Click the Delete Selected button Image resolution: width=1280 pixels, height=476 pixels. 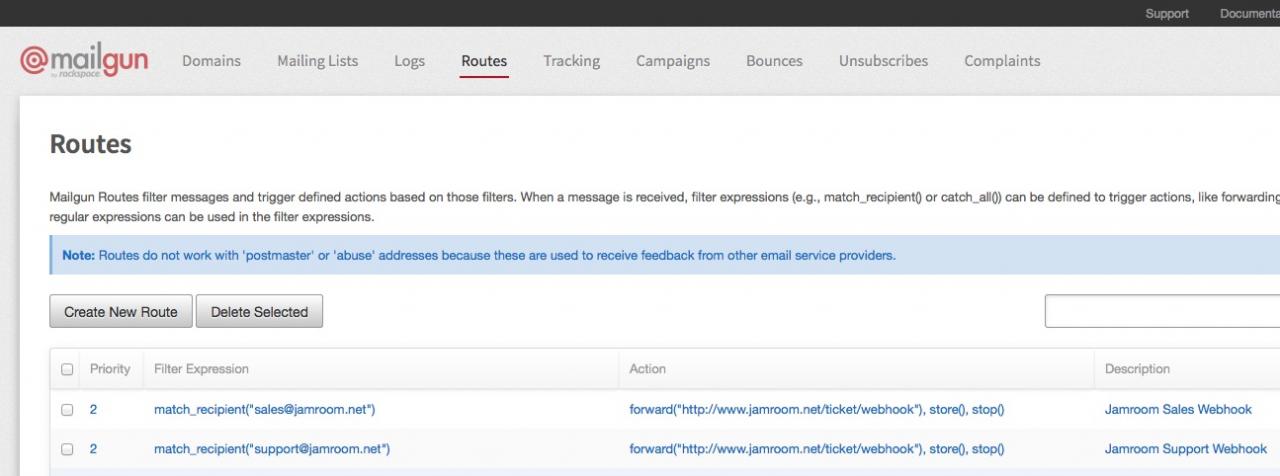(x=259, y=312)
